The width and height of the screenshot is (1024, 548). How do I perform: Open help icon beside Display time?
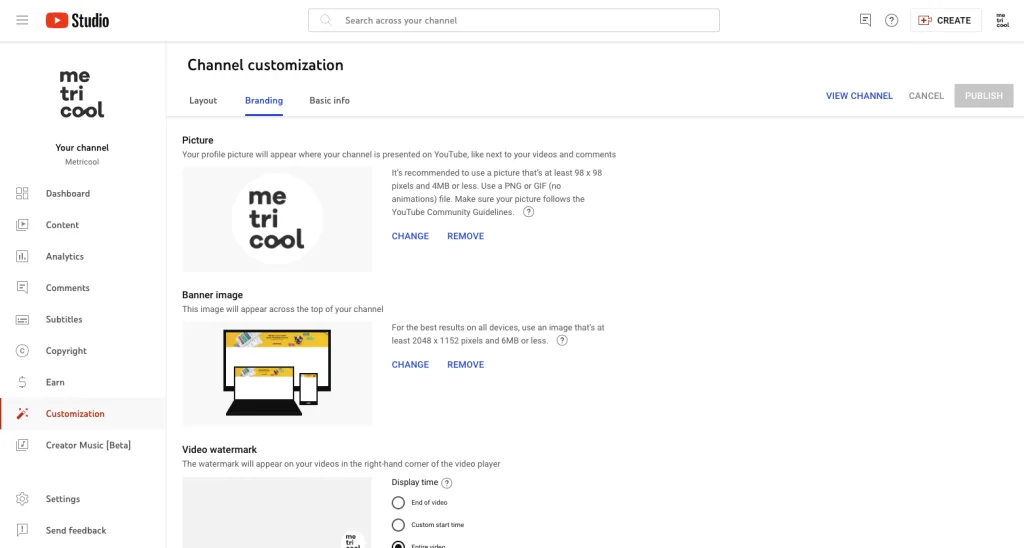click(447, 483)
